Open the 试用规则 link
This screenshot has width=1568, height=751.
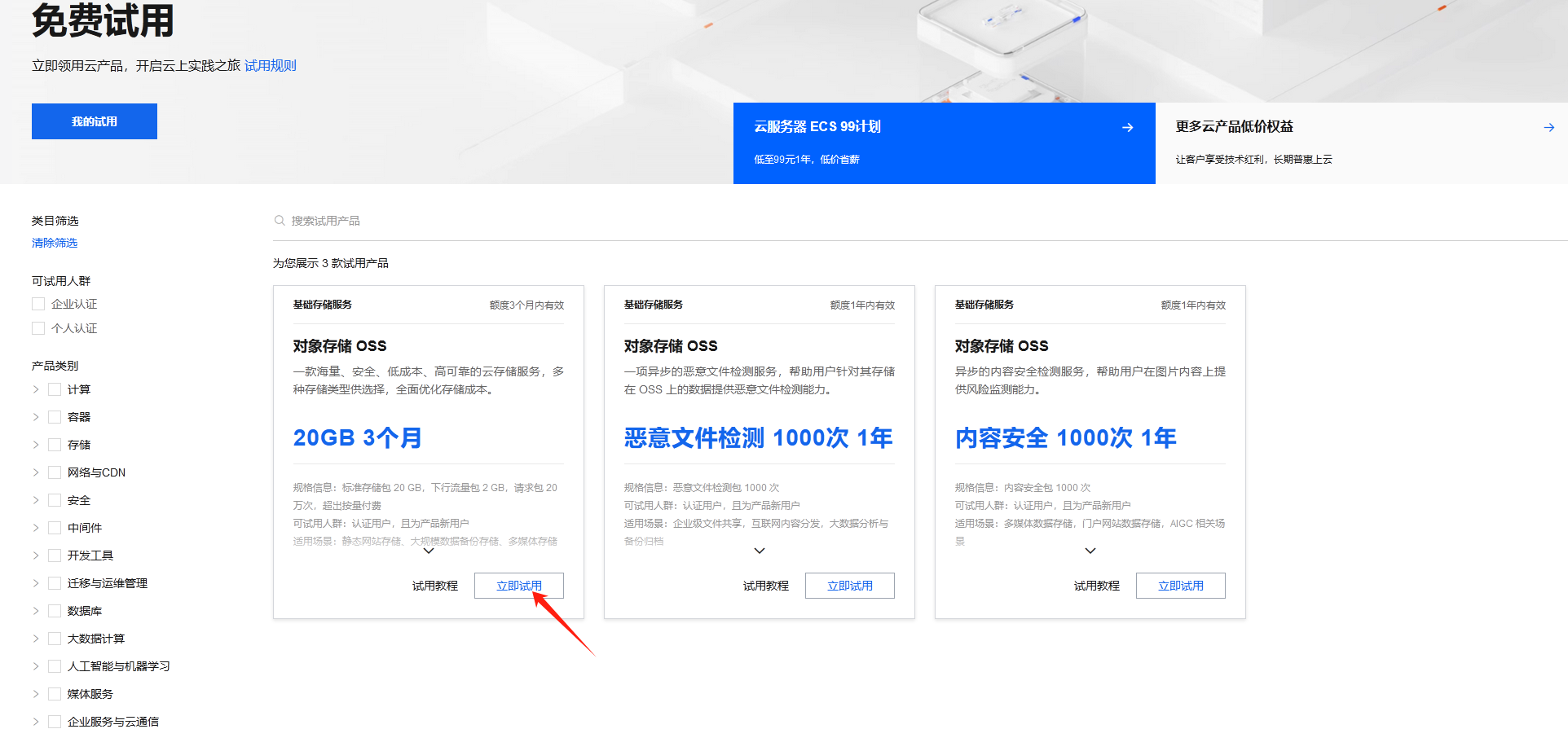271,66
